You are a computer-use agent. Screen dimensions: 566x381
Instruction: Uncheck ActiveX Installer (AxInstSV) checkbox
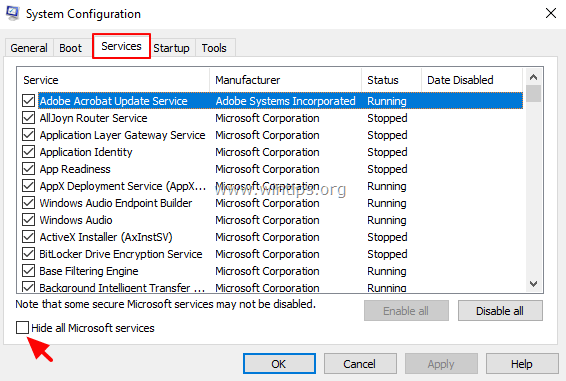pos(29,237)
